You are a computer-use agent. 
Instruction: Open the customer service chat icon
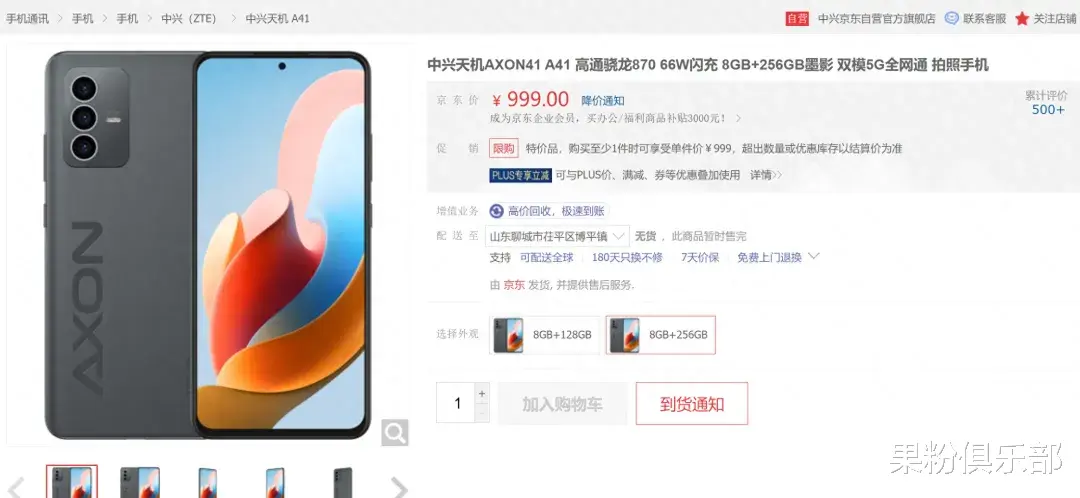[951, 19]
